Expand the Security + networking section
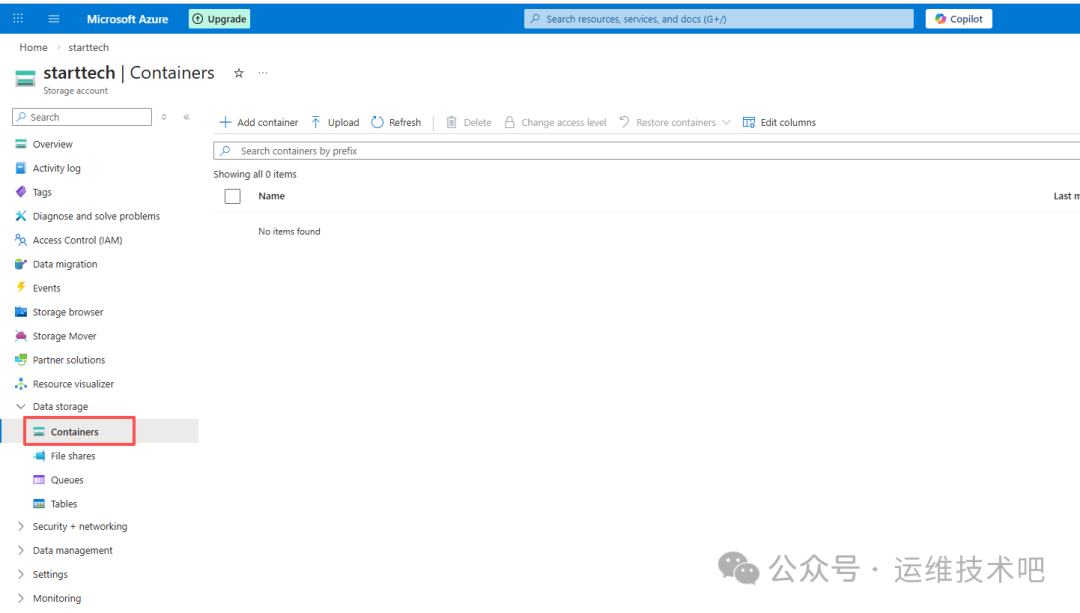Viewport: 1080px width, 613px height. tap(79, 526)
